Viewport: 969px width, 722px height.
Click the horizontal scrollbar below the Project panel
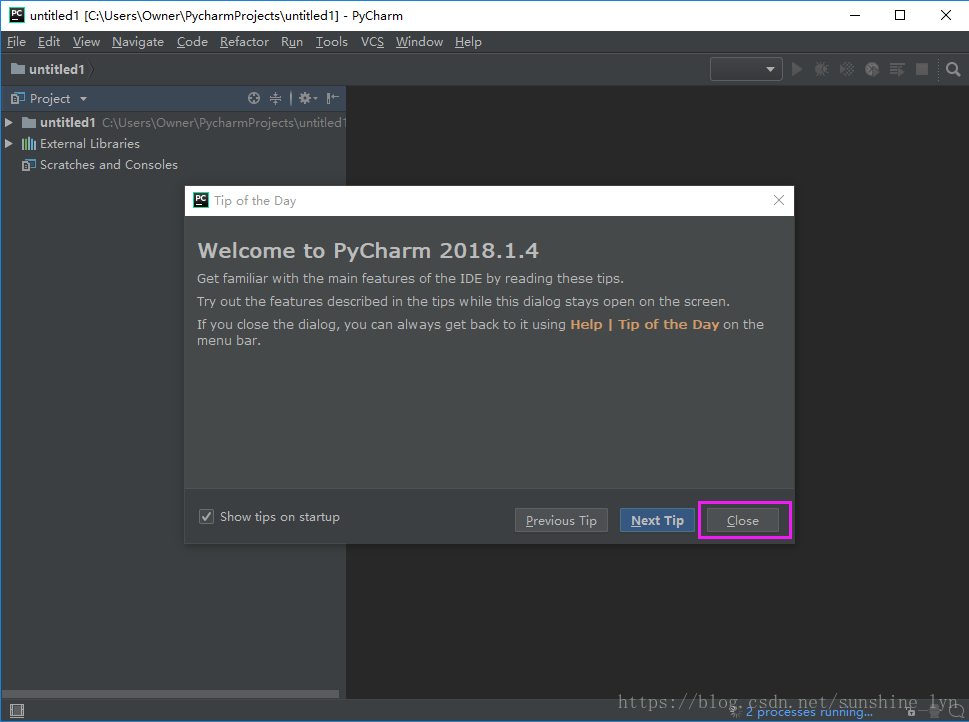170,693
